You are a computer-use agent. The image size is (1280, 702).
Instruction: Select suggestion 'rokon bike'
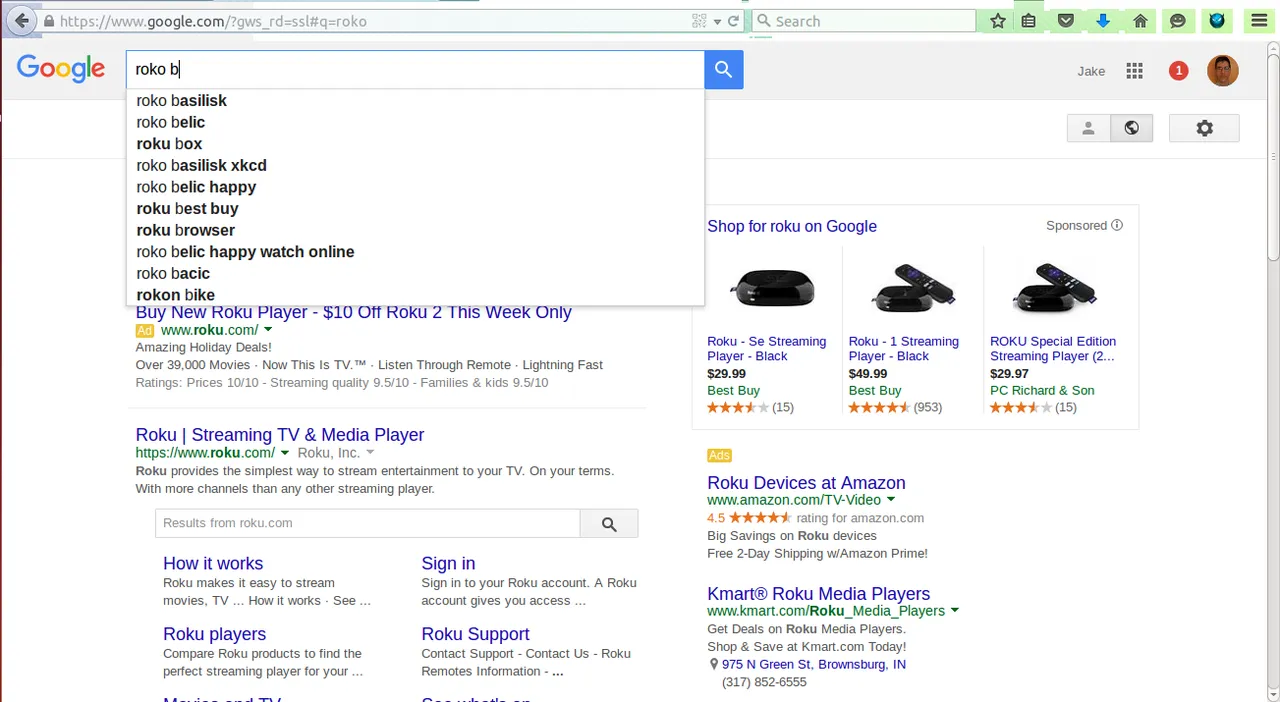[415, 295]
